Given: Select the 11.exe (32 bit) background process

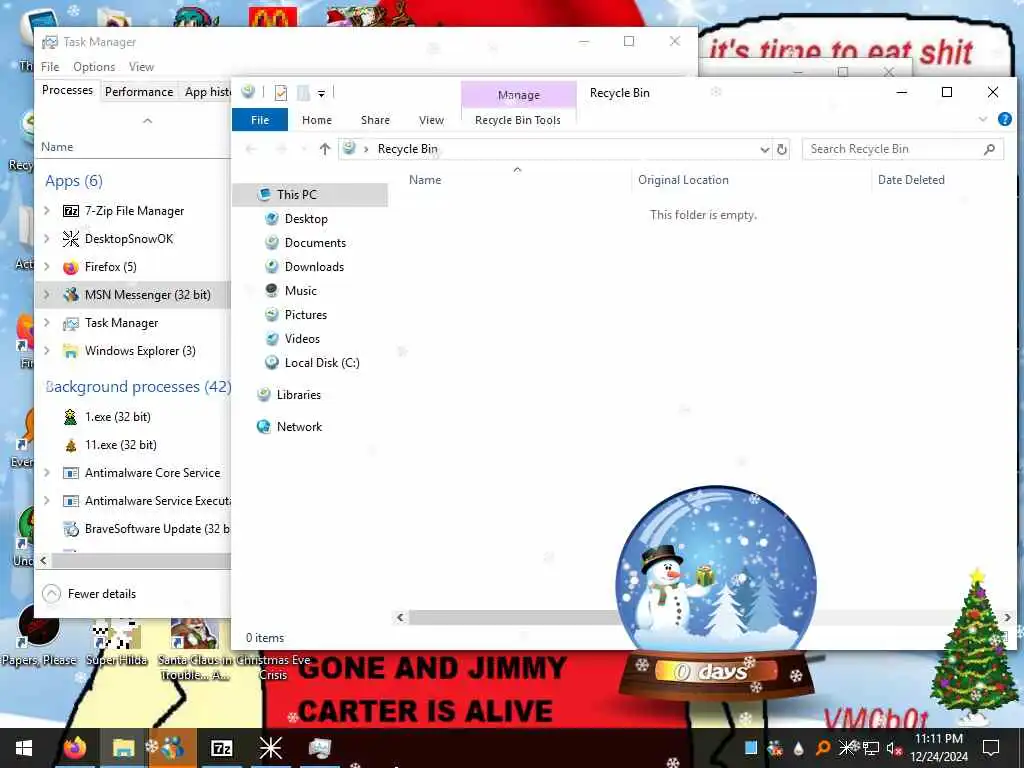Looking at the screenshot, I should pos(134,445).
